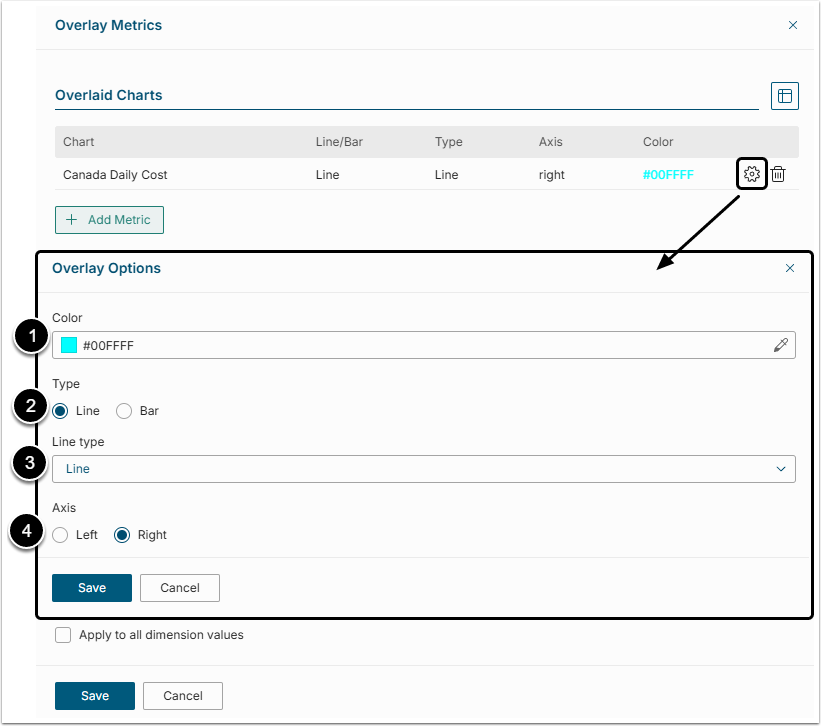Select the Line type radio button
Screen dimensions: 821x726
tap(60, 411)
